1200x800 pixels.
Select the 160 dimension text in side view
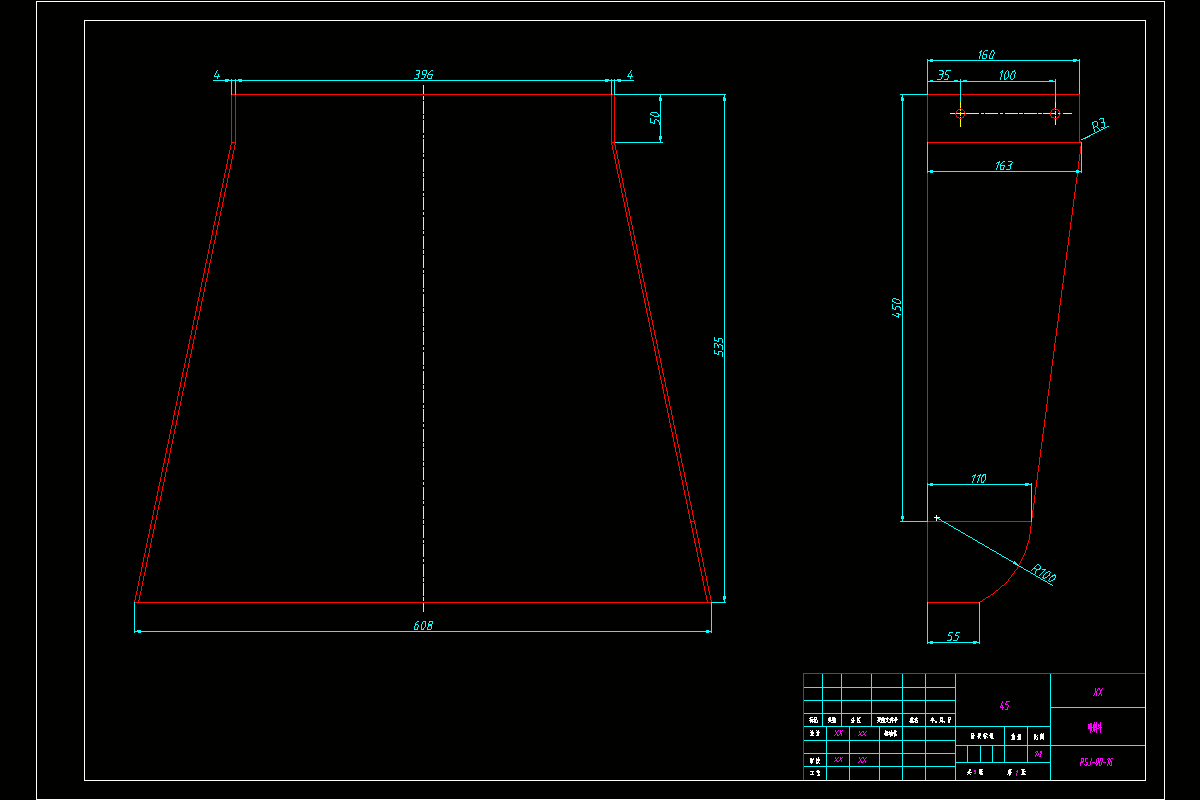pyautogui.click(x=985, y=55)
